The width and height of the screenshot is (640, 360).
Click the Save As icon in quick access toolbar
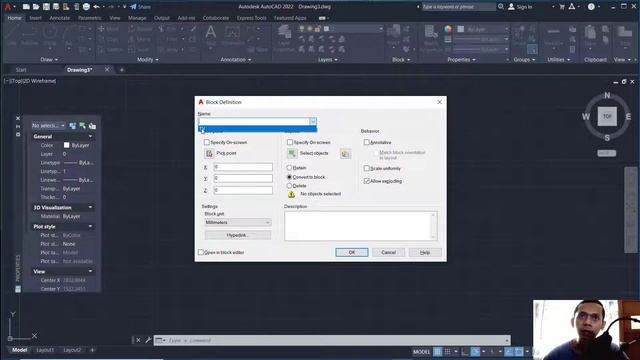coord(56,7)
